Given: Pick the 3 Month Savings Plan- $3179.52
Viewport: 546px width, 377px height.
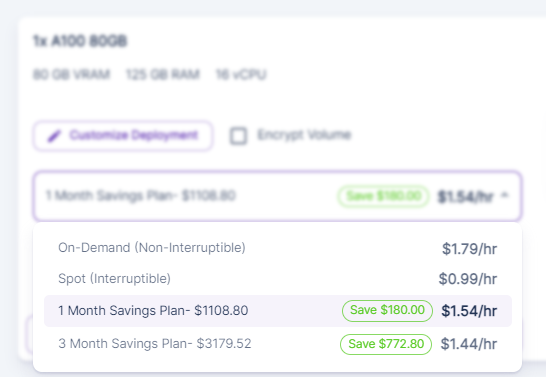Looking at the screenshot, I should pos(155,344).
